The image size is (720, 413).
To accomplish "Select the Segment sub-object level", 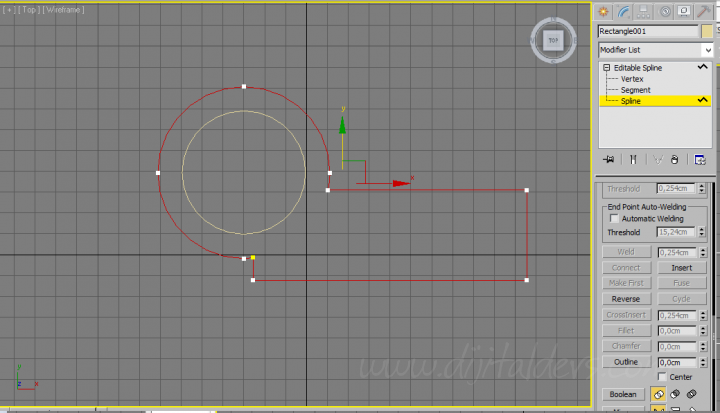I will tap(636, 90).
